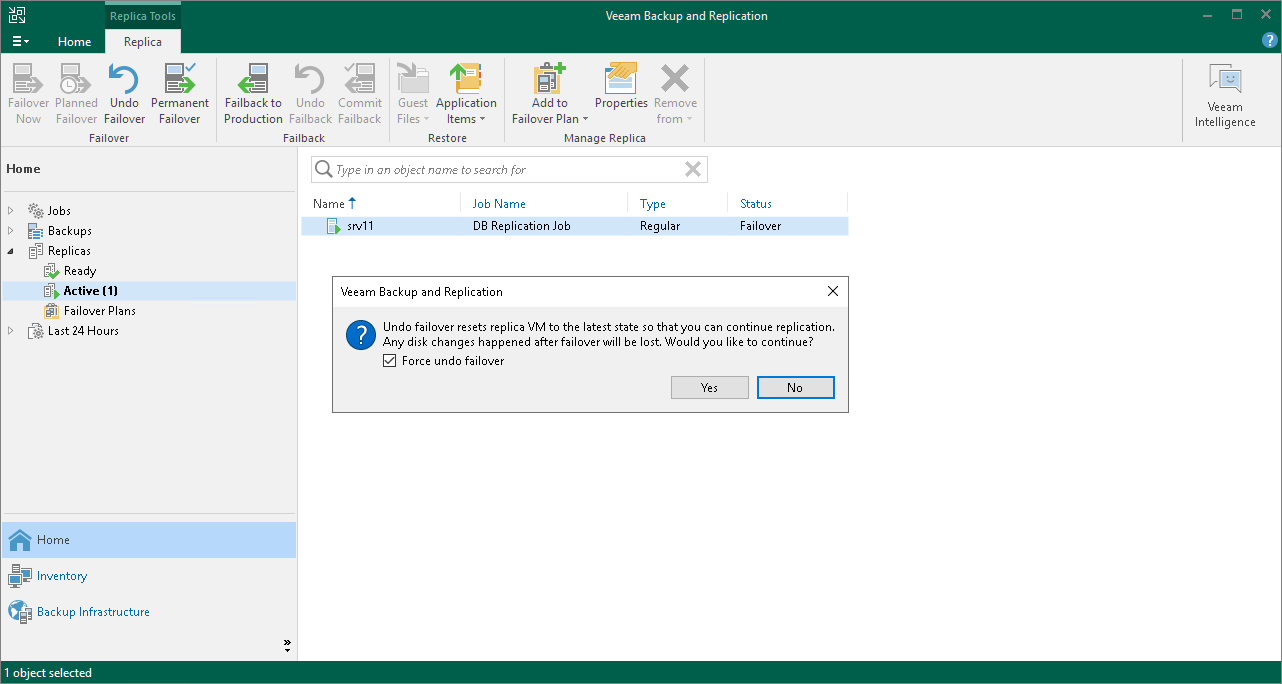Viewport: 1282px width, 684px height.
Task: Select the Failover Plans node
Action: pyautogui.click(x=99, y=311)
